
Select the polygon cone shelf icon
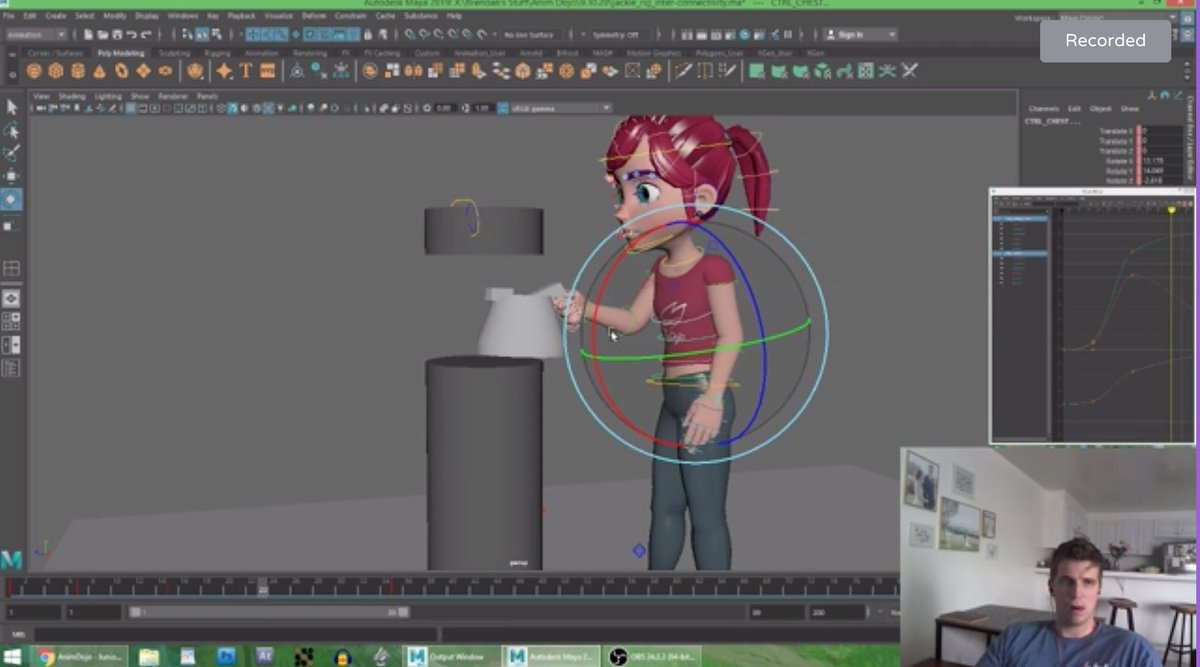pyautogui.click(x=100, y=71)
